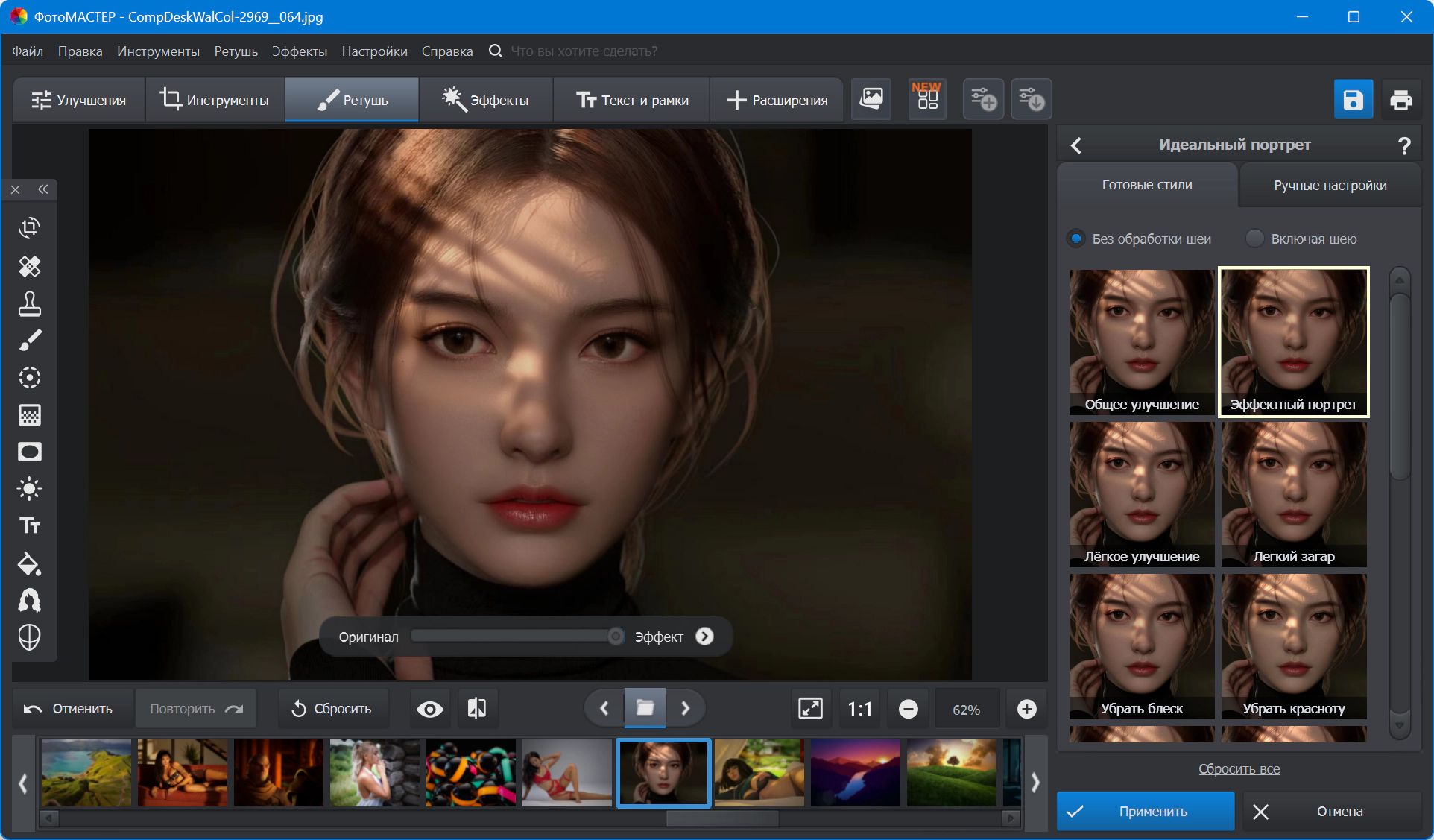Click the Оригинал-Эффект slider handle

pos(616,637)
